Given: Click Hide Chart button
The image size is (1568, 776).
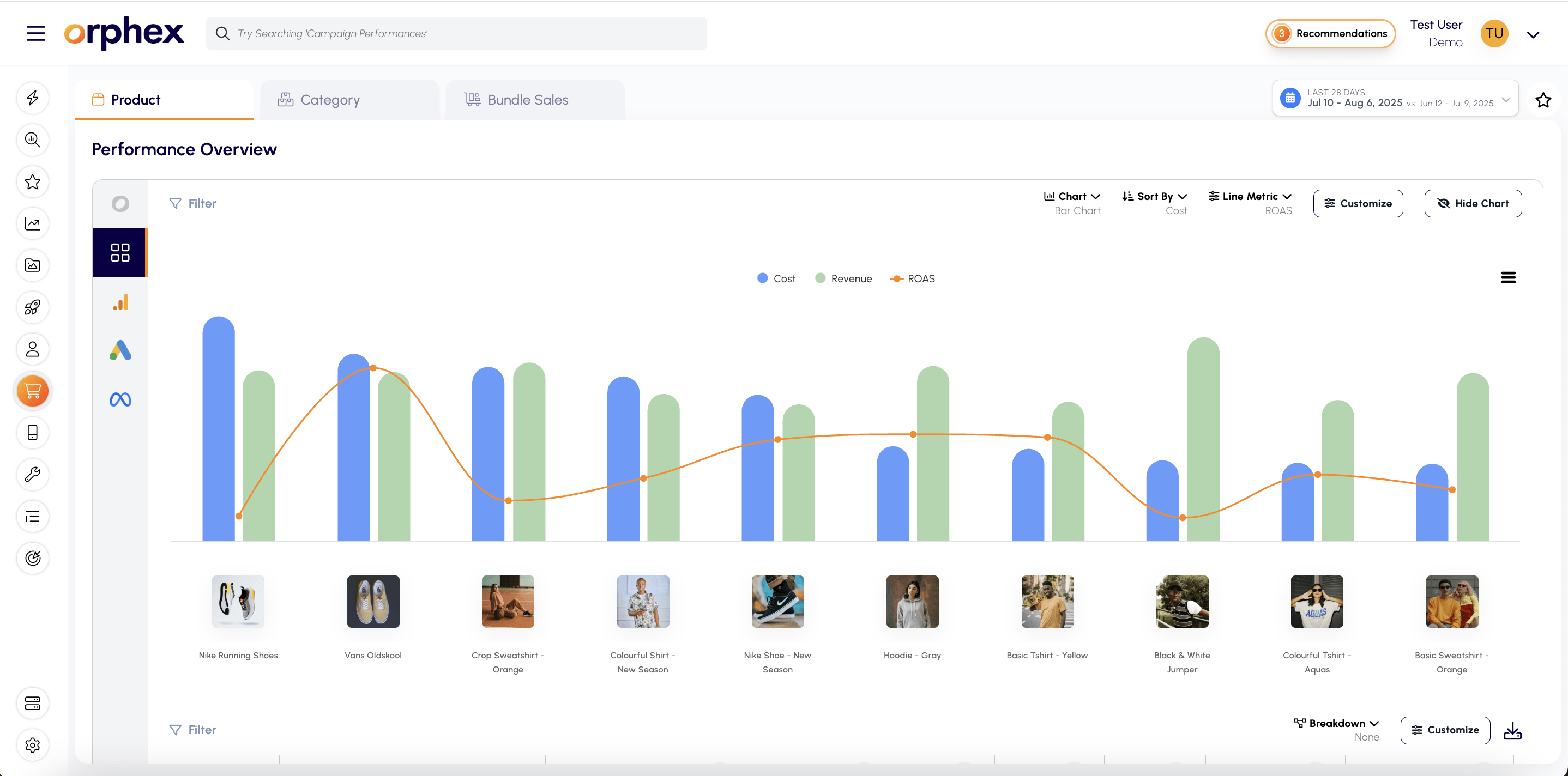Looking at the screenshot, I should point(1473,203).
